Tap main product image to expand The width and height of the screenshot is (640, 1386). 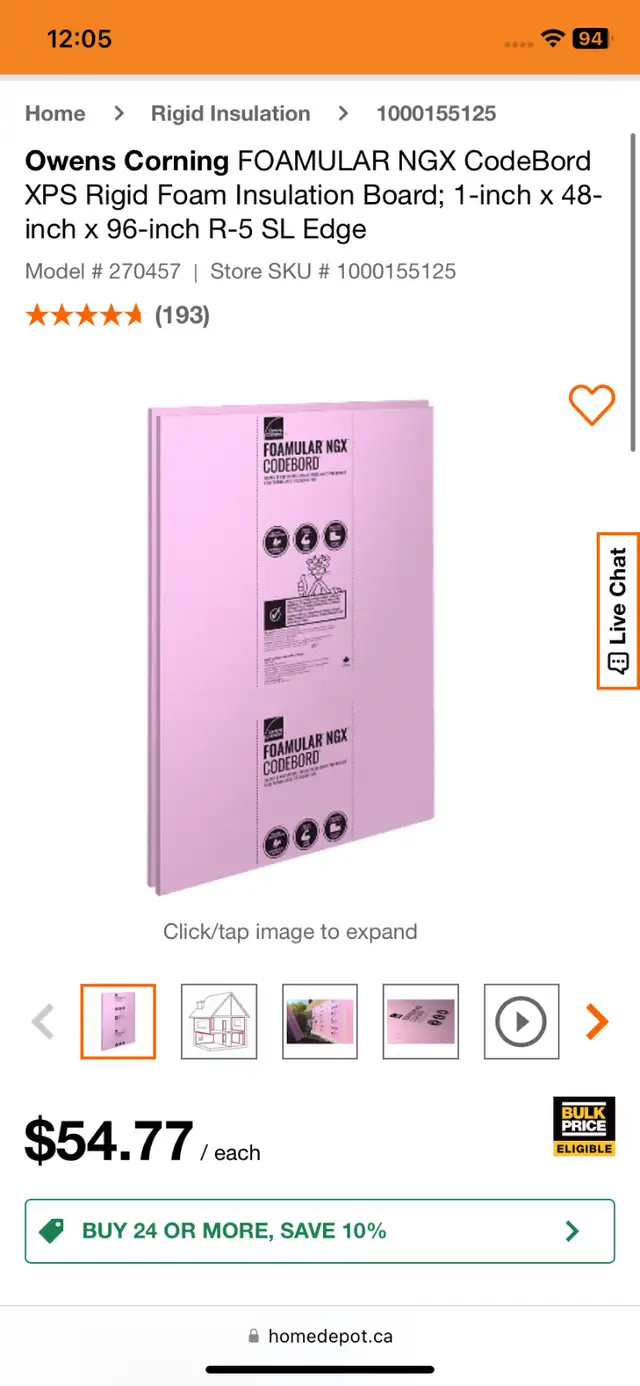coord(291,648)
